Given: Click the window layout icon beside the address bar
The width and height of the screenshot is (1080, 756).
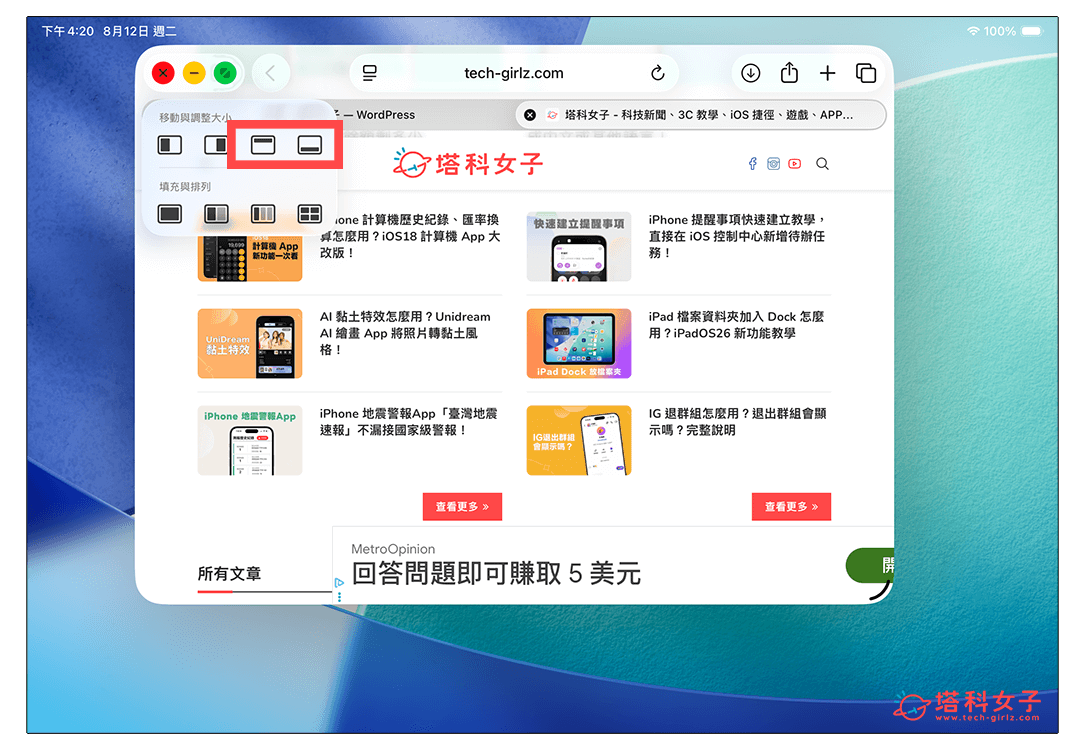Looking at the screenshot, I should [370, 72].
